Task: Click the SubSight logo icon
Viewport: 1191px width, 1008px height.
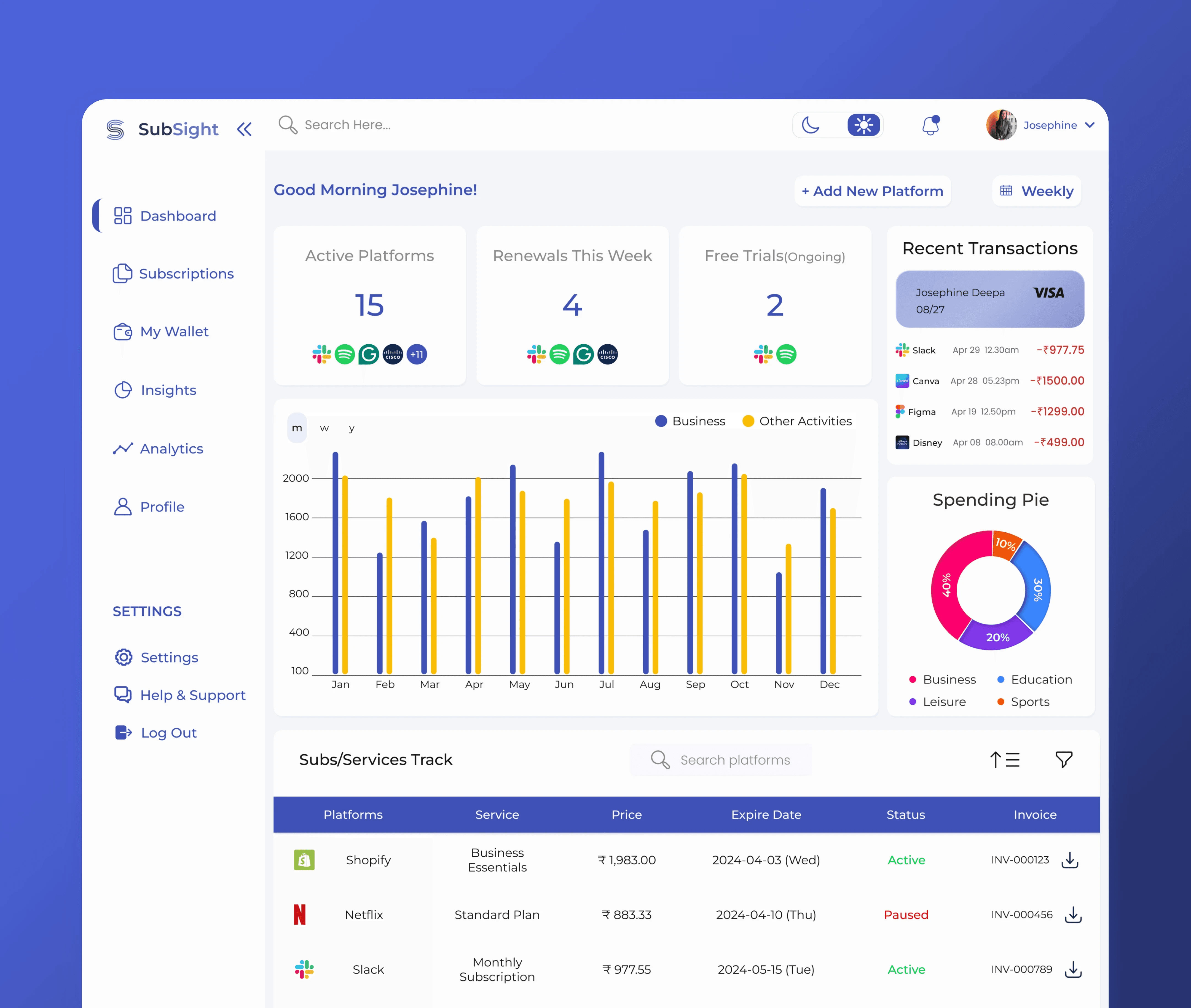Action: point(116,130)
